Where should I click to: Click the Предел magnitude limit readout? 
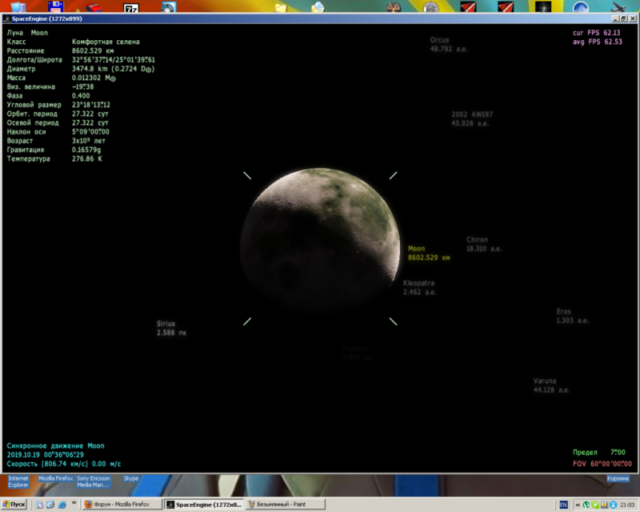pyautogui.click(x=599, y=452)
